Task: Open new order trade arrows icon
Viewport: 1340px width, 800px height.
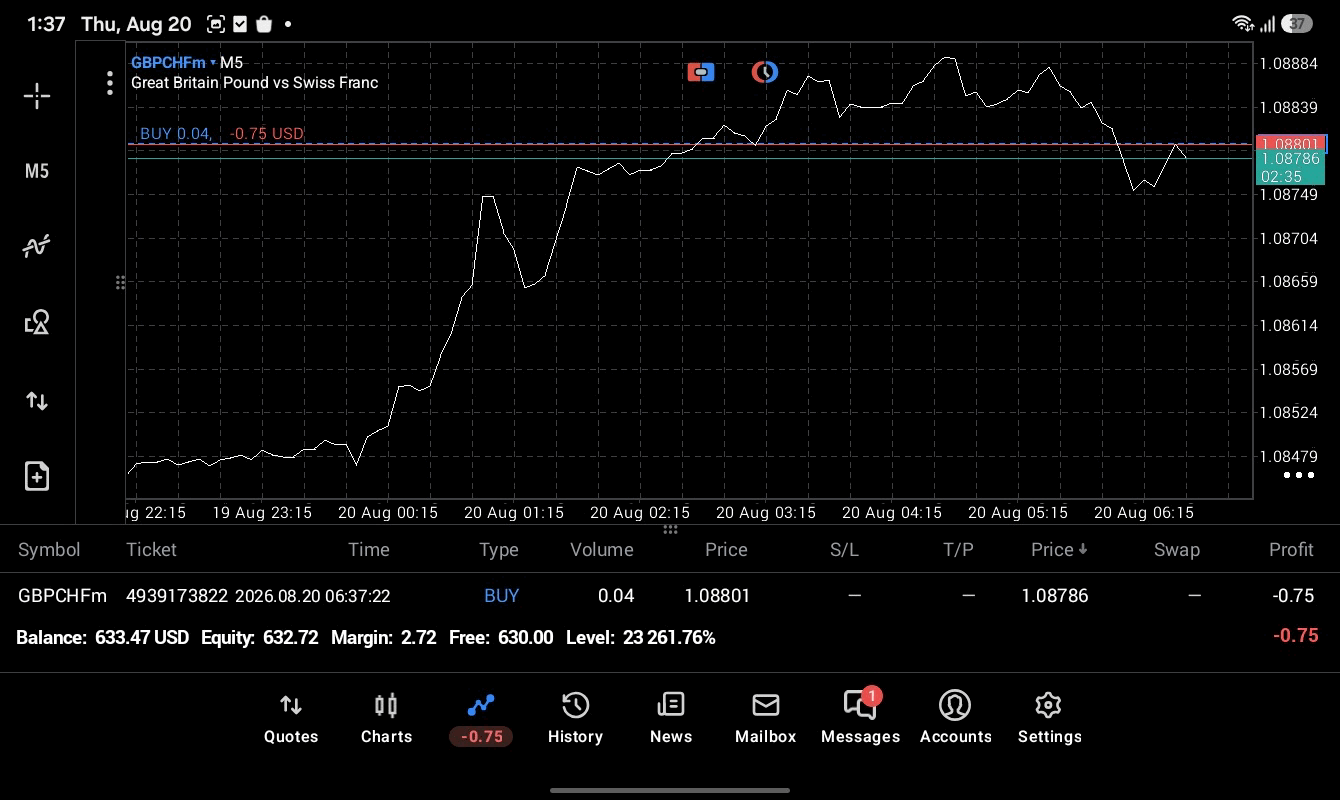Action: 37,401
